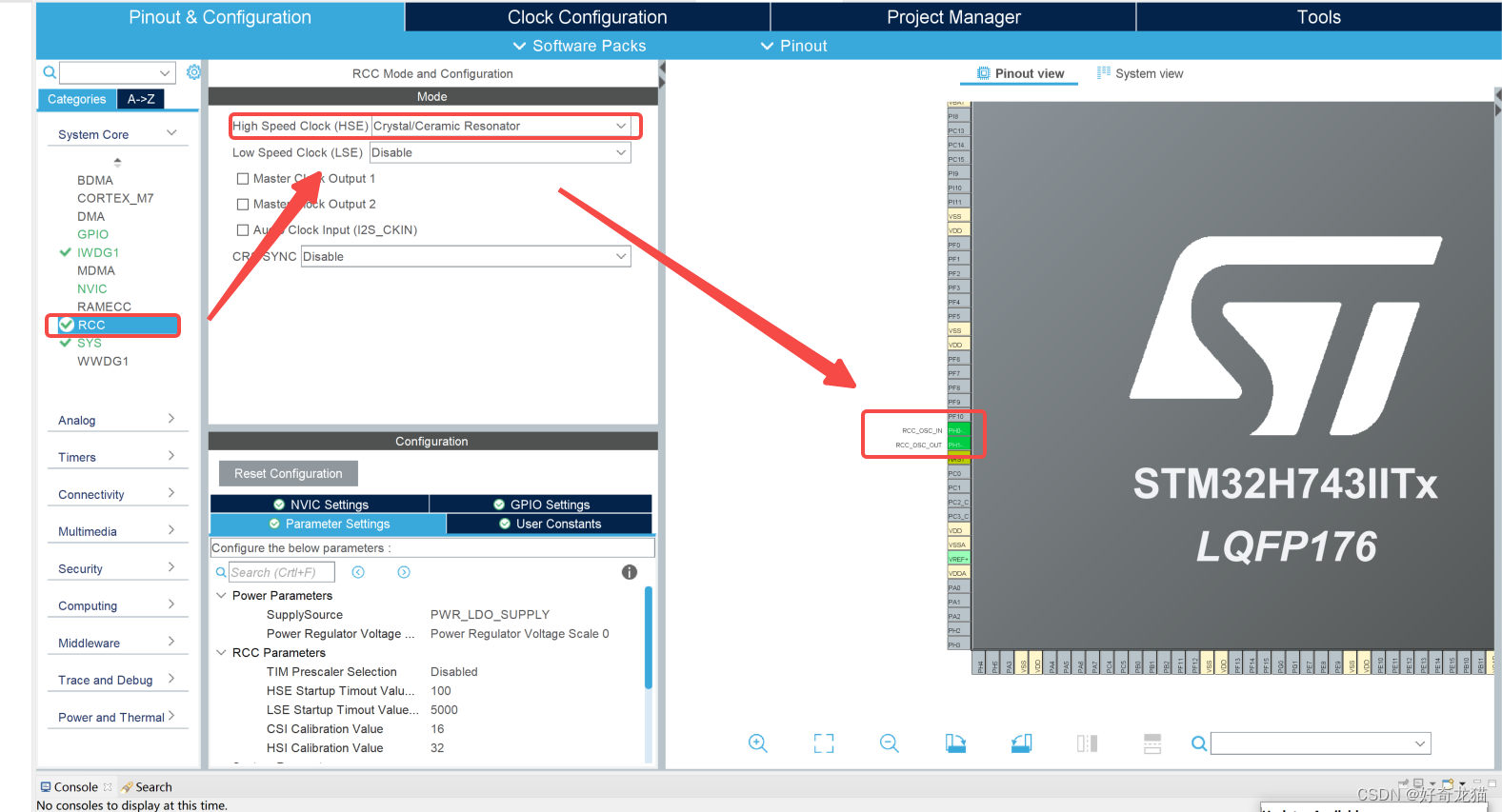
Task: Click the category search magnifier icon
Action: pos(50,72)
